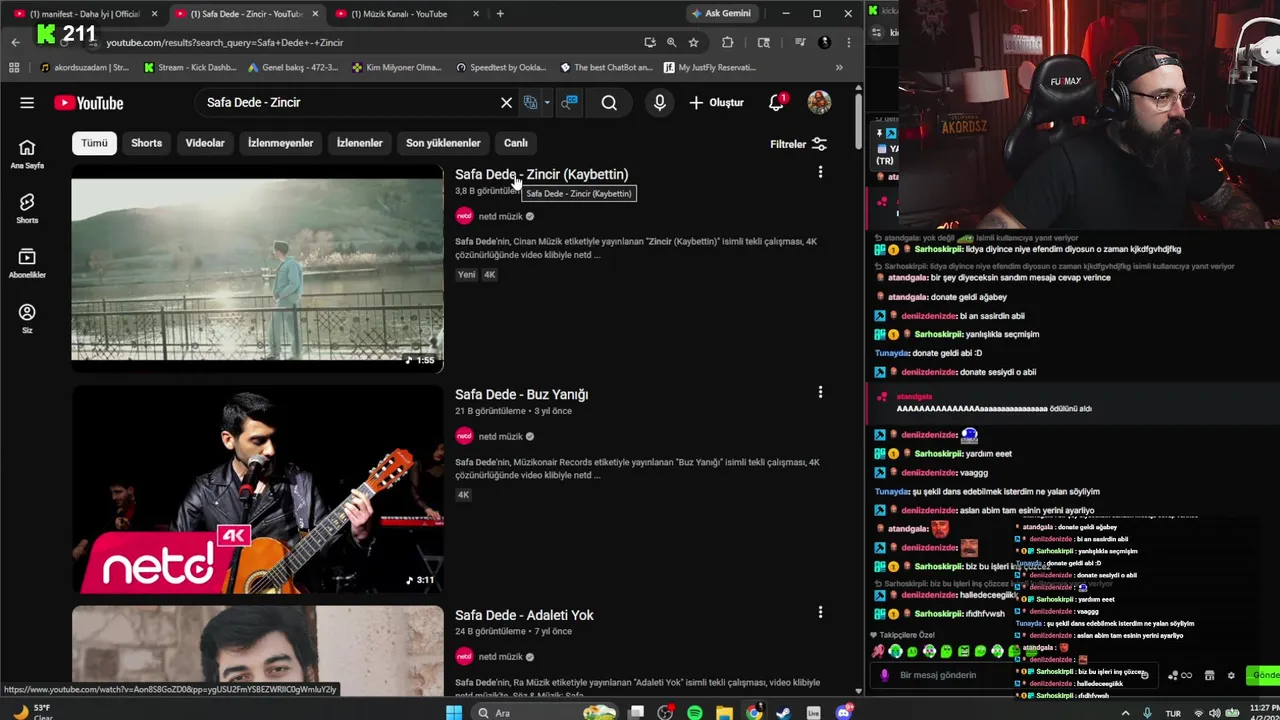The image size is (1280, 720).
Task: Open the translate dropdown arrow in search box
Action: (546, 102)
